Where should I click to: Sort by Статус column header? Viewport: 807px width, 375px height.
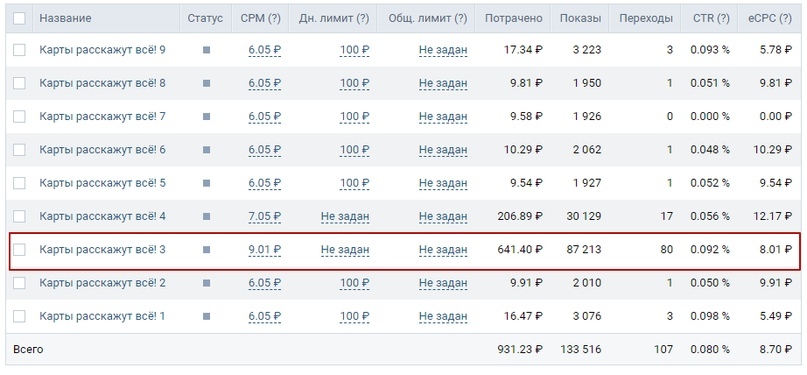pyautogui.click(x=205, y=19)
